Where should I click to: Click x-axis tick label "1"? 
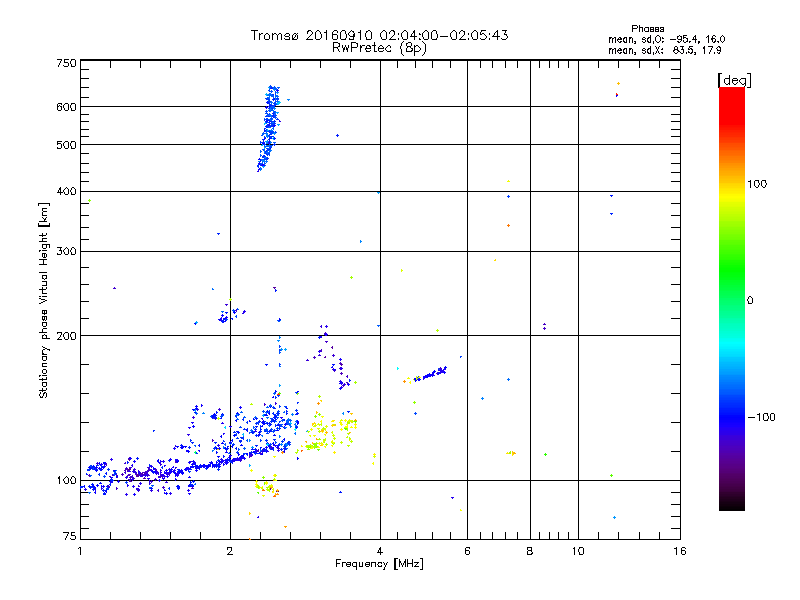click(x=80, y=551)
